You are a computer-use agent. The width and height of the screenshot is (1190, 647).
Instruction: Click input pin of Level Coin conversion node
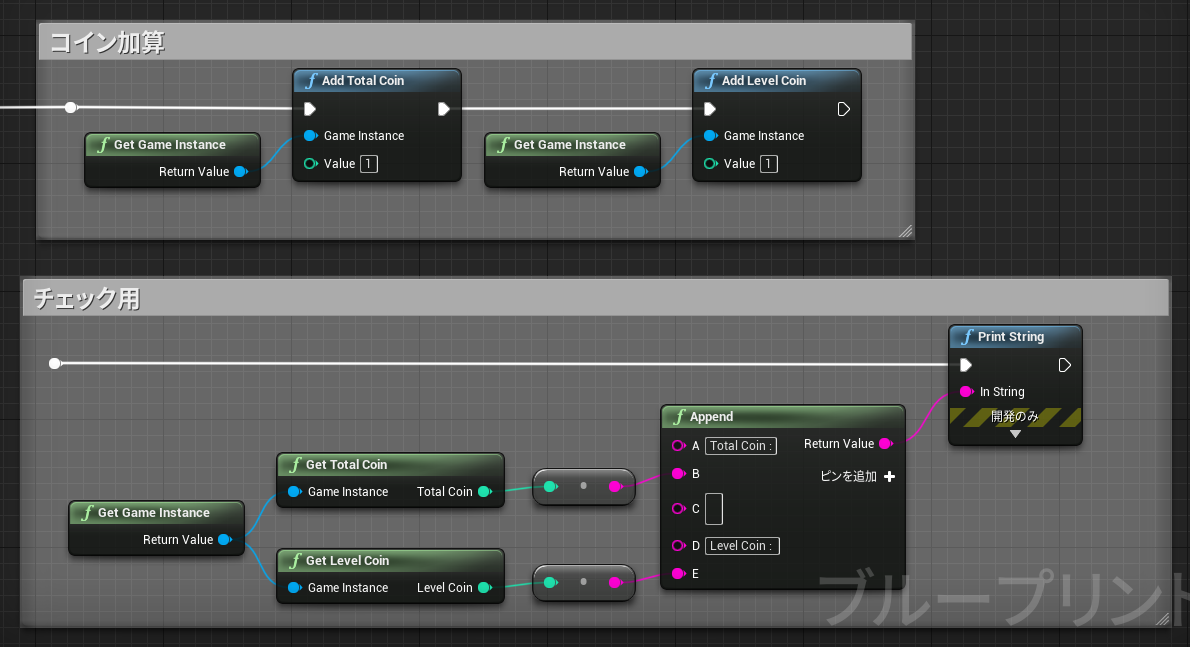(551, 583)
